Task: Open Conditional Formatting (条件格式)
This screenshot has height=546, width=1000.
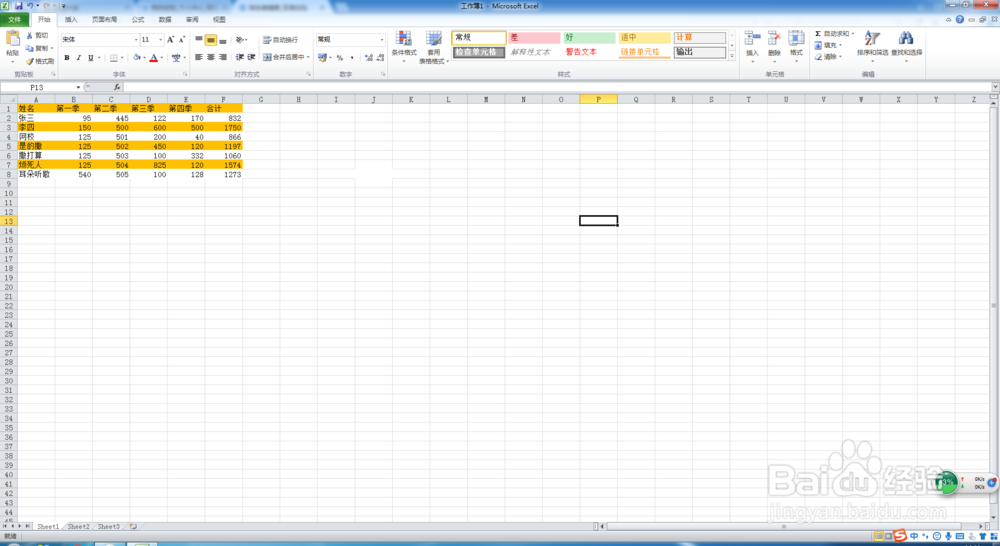Action: pos(404,46)
